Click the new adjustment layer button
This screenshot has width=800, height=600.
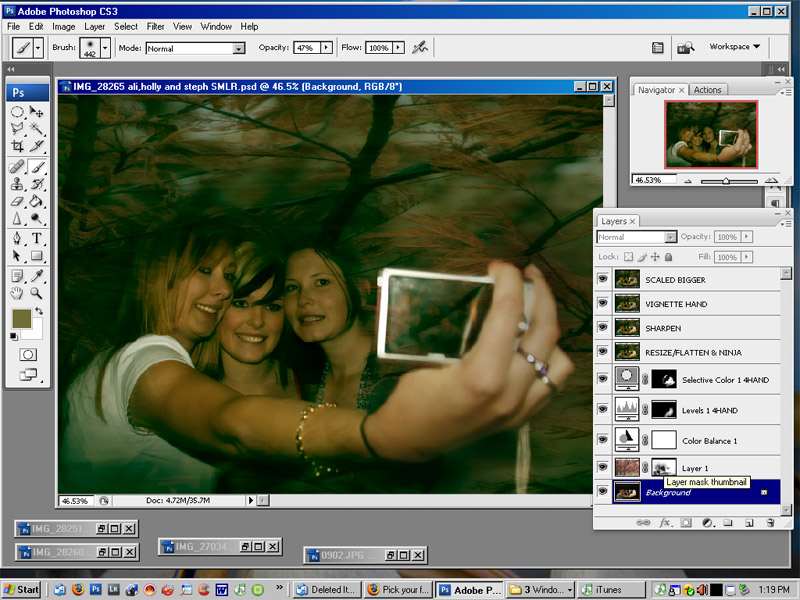tap(707, 522)
